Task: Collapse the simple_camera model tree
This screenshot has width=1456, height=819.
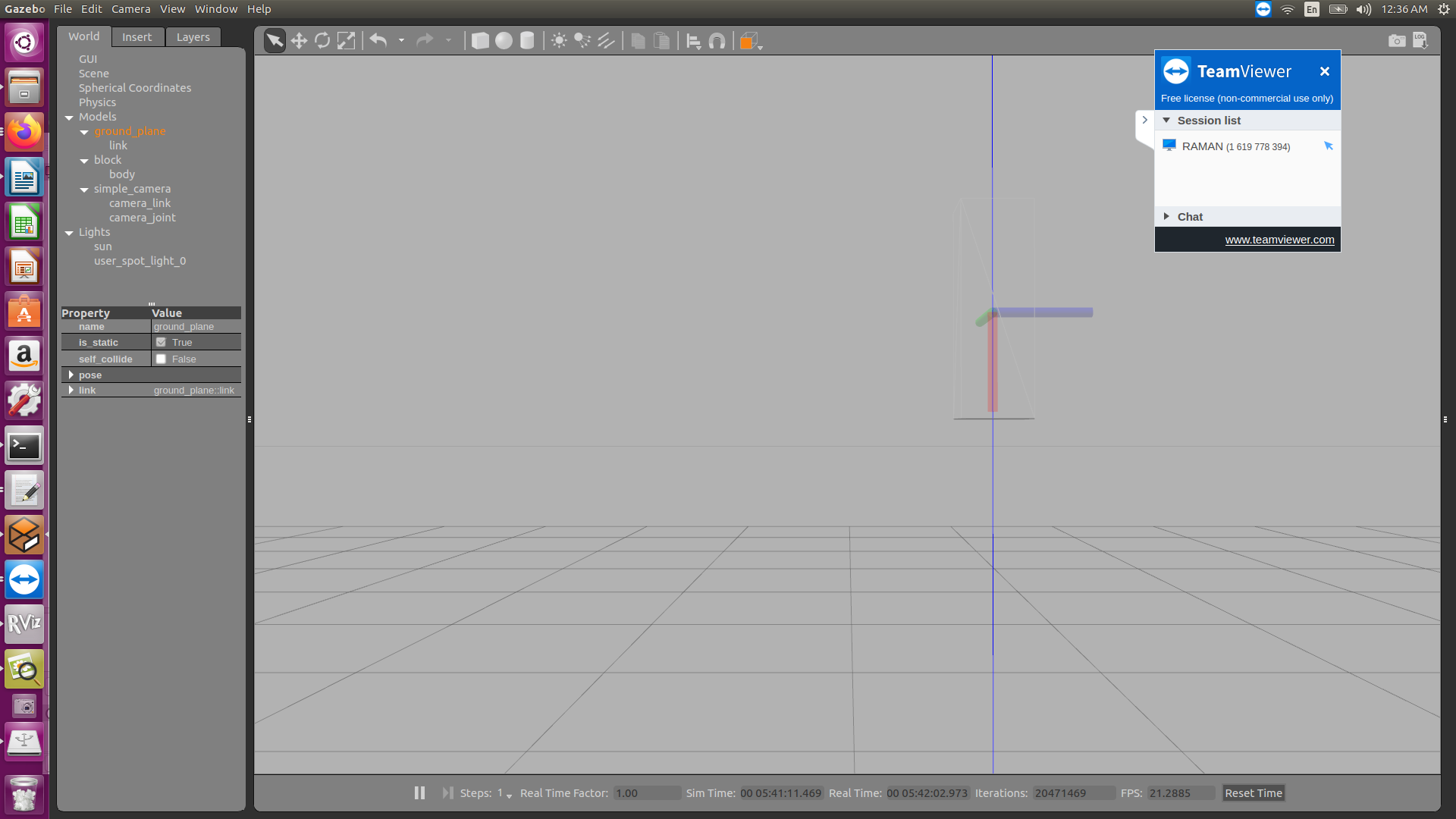Action: 83,189
